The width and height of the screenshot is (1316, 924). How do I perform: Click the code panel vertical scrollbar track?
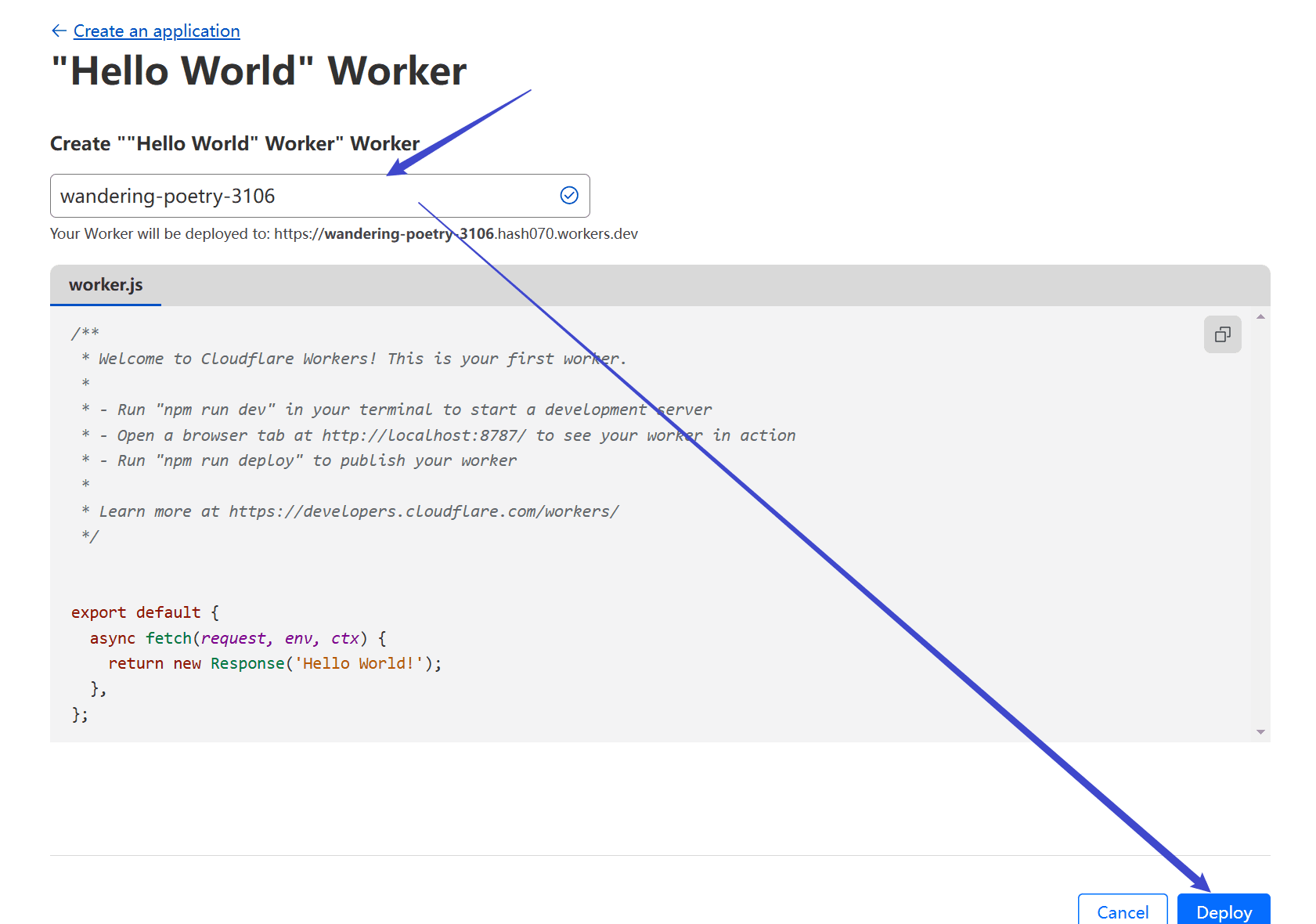1260,524
